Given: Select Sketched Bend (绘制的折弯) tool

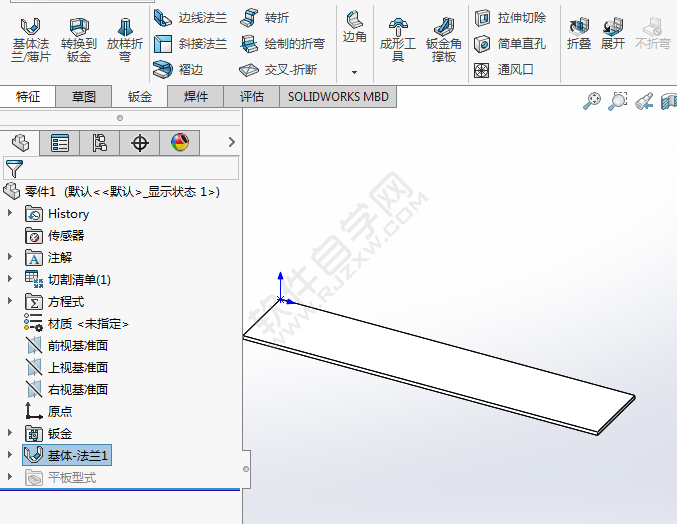Looking at the screenshot, I should coord(282,44).
